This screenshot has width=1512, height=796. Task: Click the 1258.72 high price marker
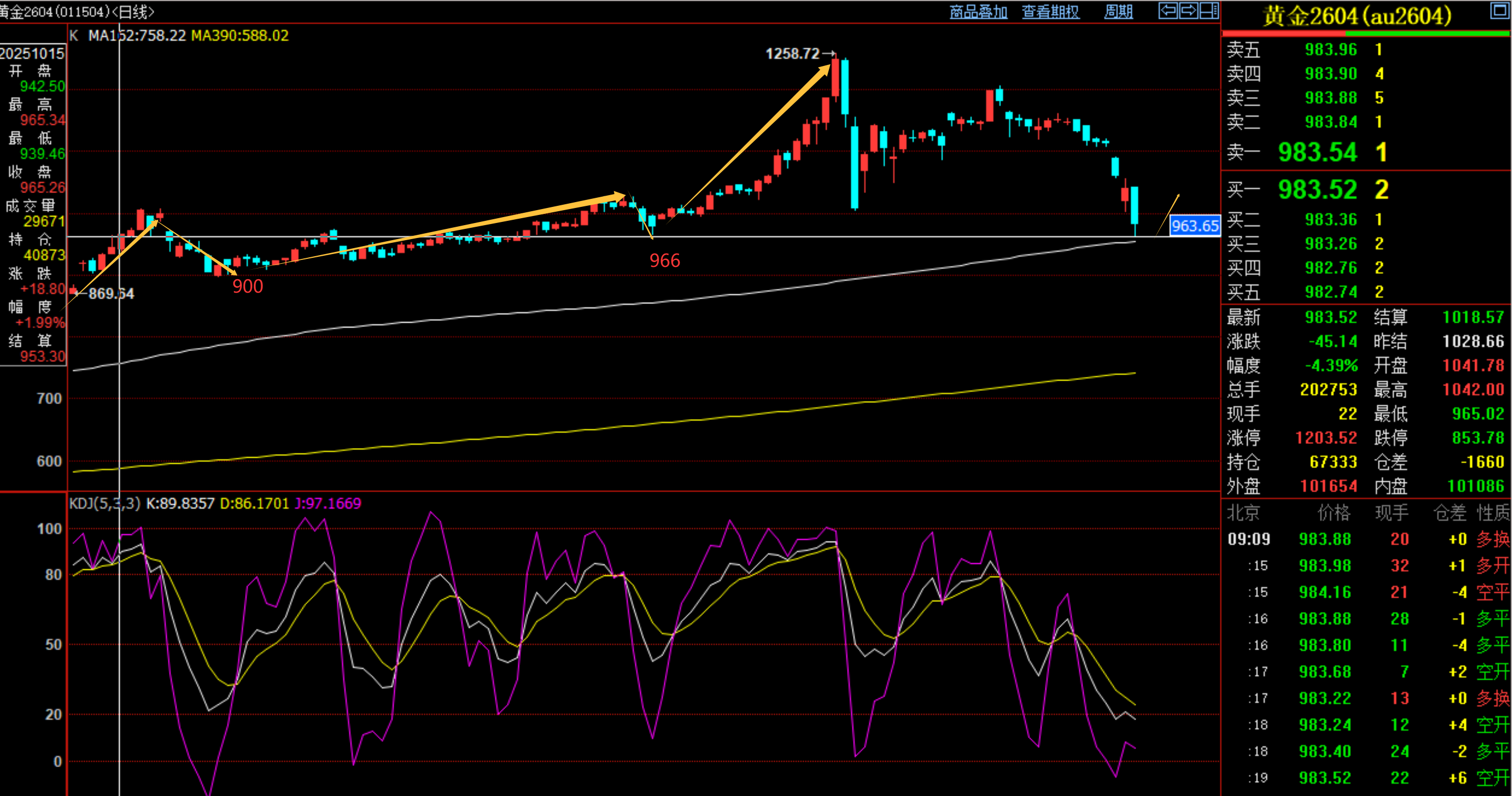coord(792,54)
